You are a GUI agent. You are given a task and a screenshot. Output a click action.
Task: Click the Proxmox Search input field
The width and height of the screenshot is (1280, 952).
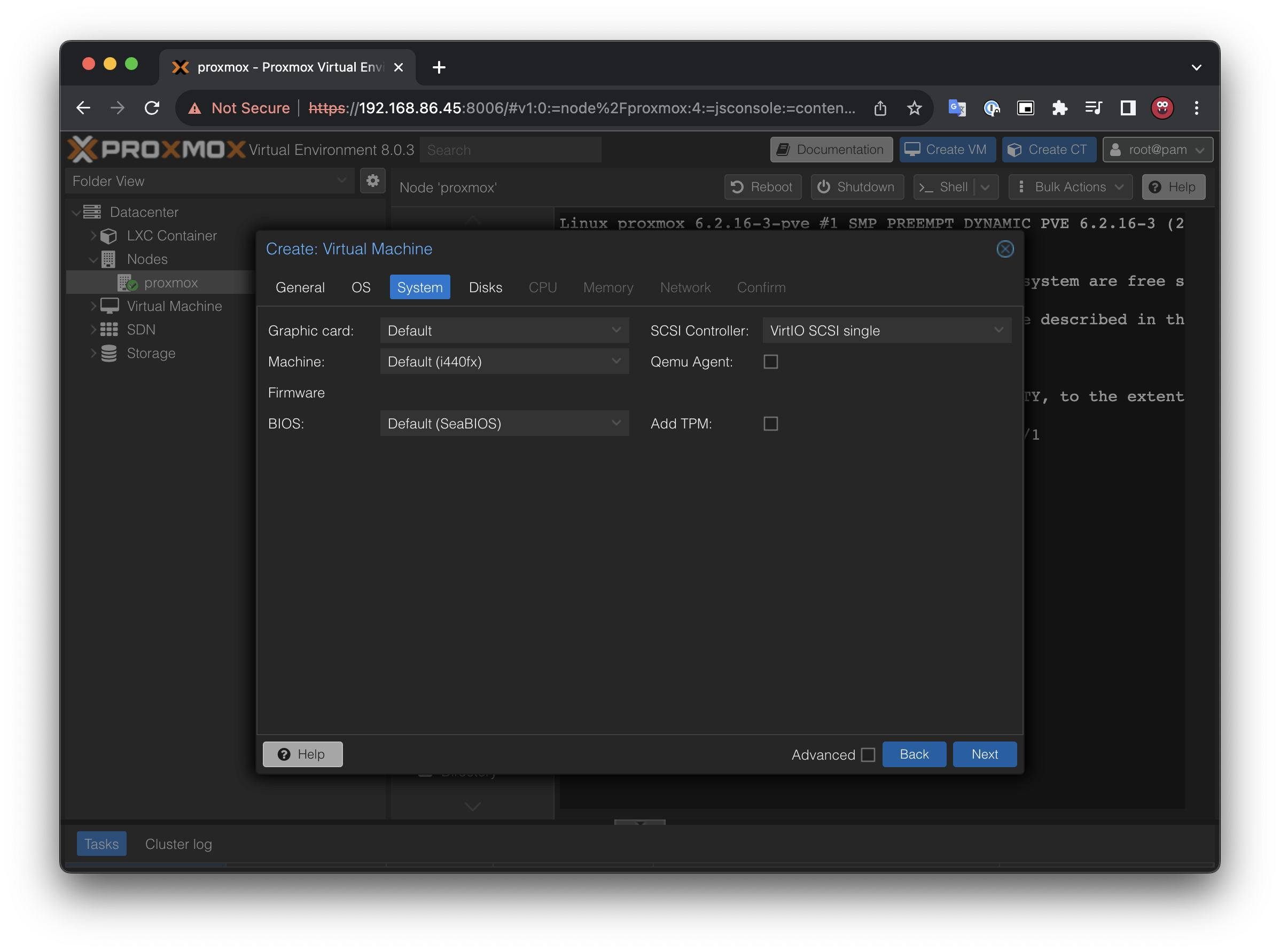[x=510, y=150]
